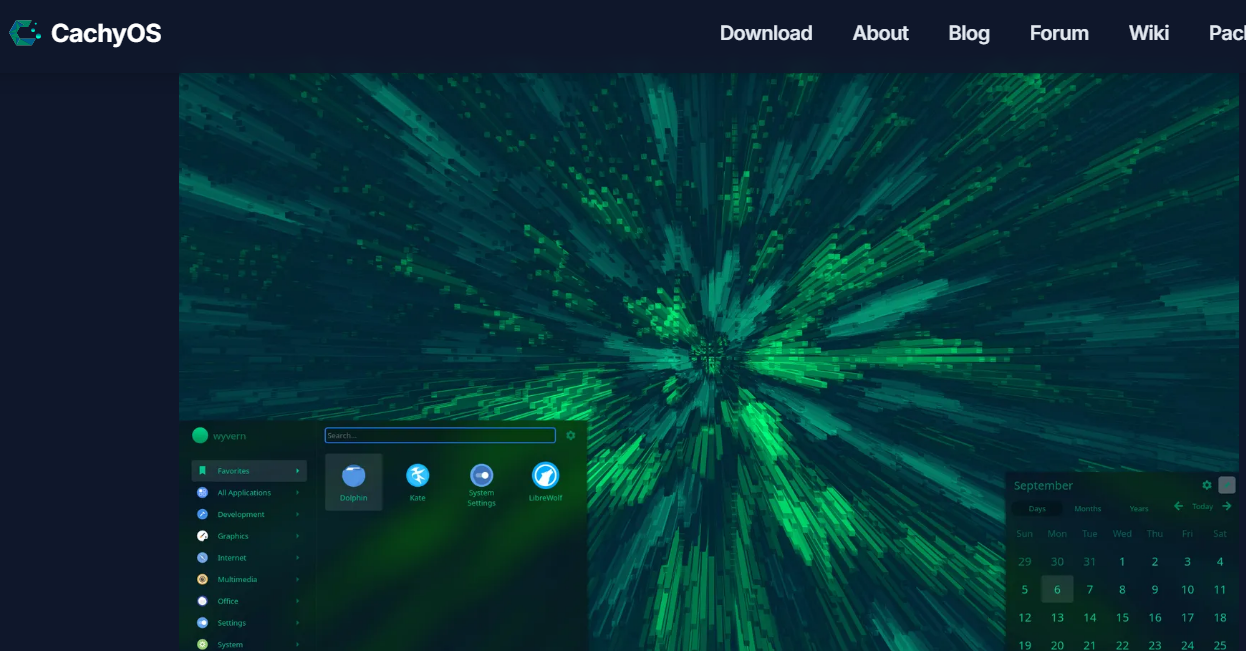Expand the Settings submenu arrow

[297, 622]
